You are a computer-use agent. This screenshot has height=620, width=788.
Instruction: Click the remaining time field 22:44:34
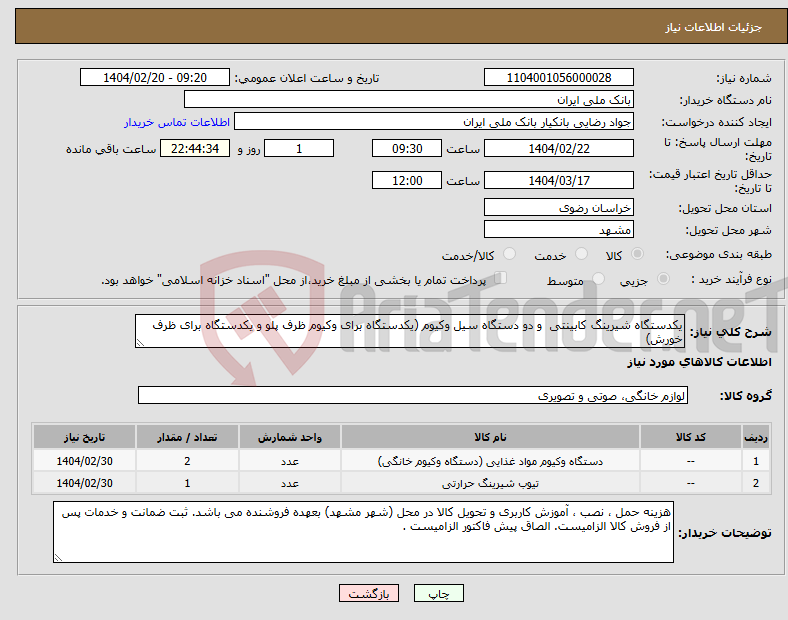[195, 149]
